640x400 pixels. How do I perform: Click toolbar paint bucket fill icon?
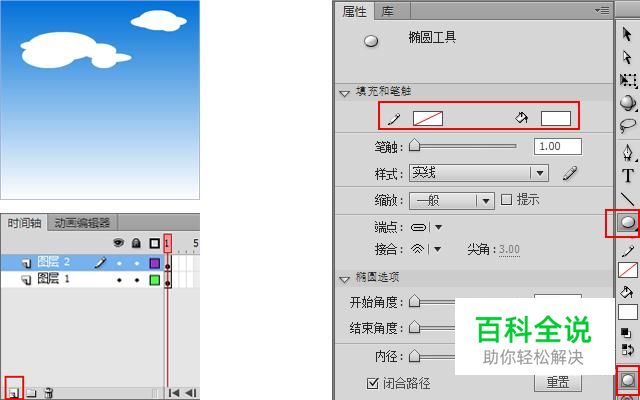pyautogui.click(x=626, y=292)
